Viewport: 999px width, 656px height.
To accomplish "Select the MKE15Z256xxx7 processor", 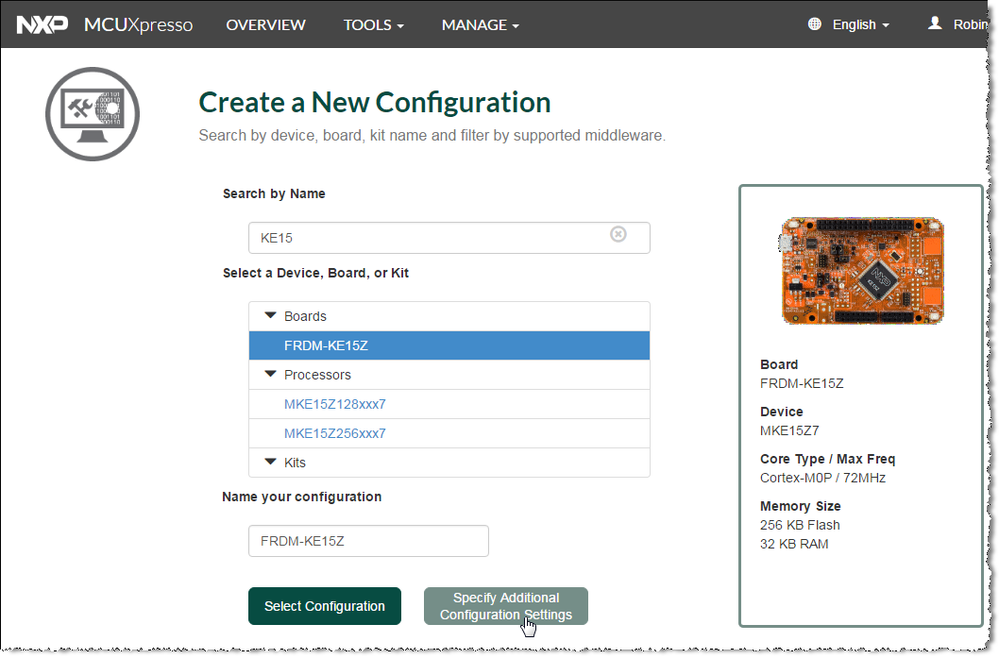I will click(x=335, y=433).
